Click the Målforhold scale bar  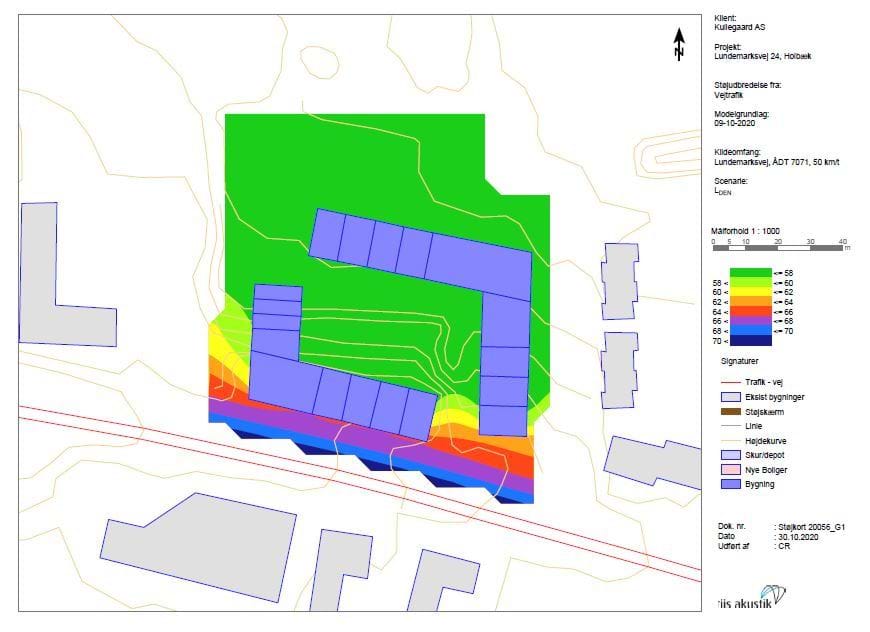point(780,248)
